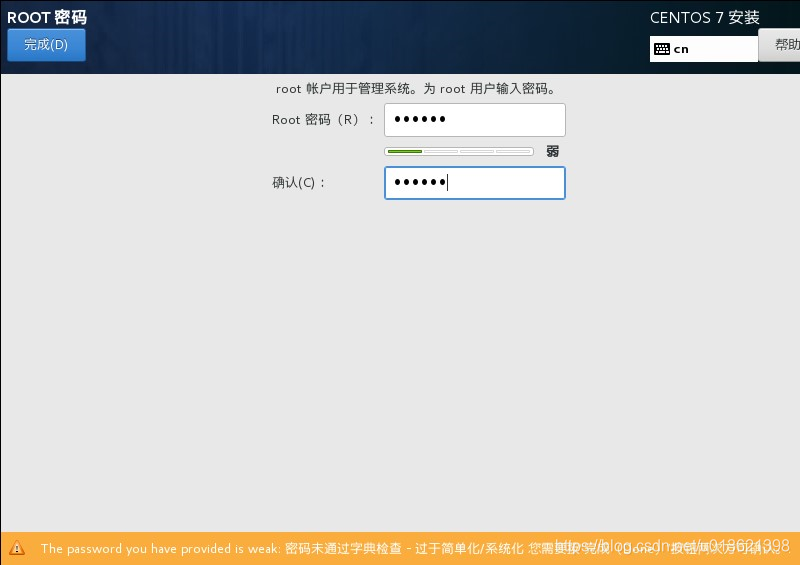Click the CENTOS 7 安装 heading

(705, 18)
